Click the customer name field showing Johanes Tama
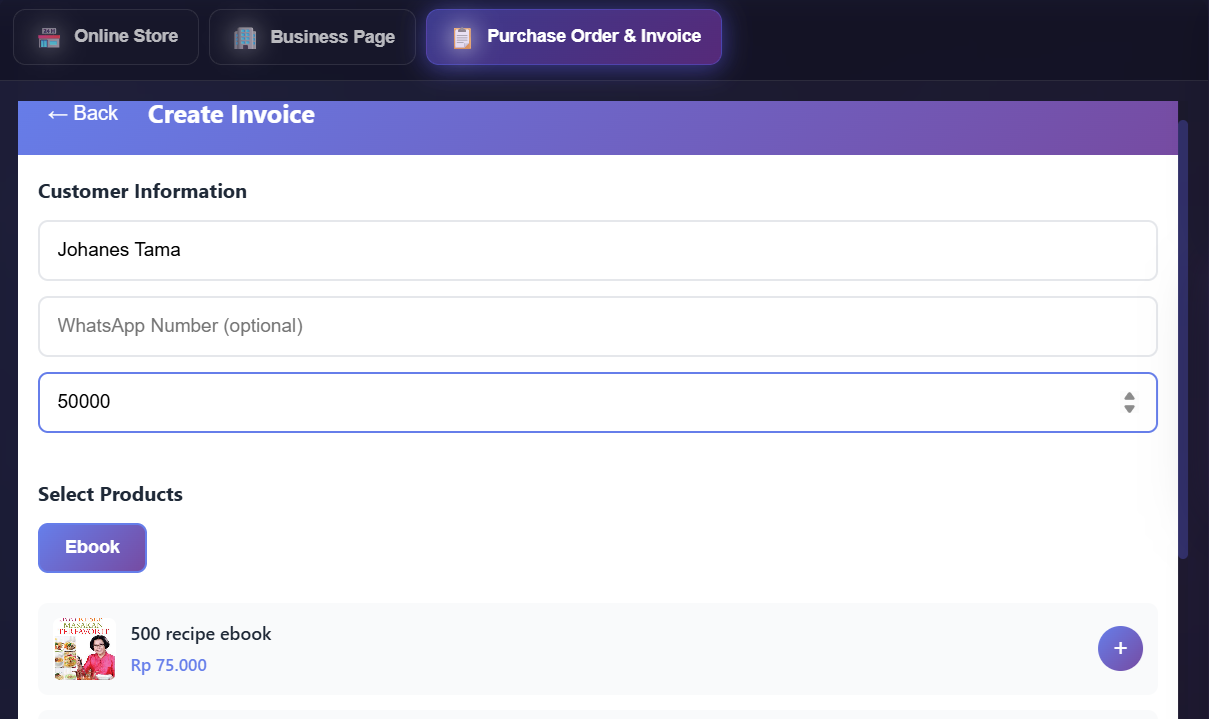 pos(597,250)
